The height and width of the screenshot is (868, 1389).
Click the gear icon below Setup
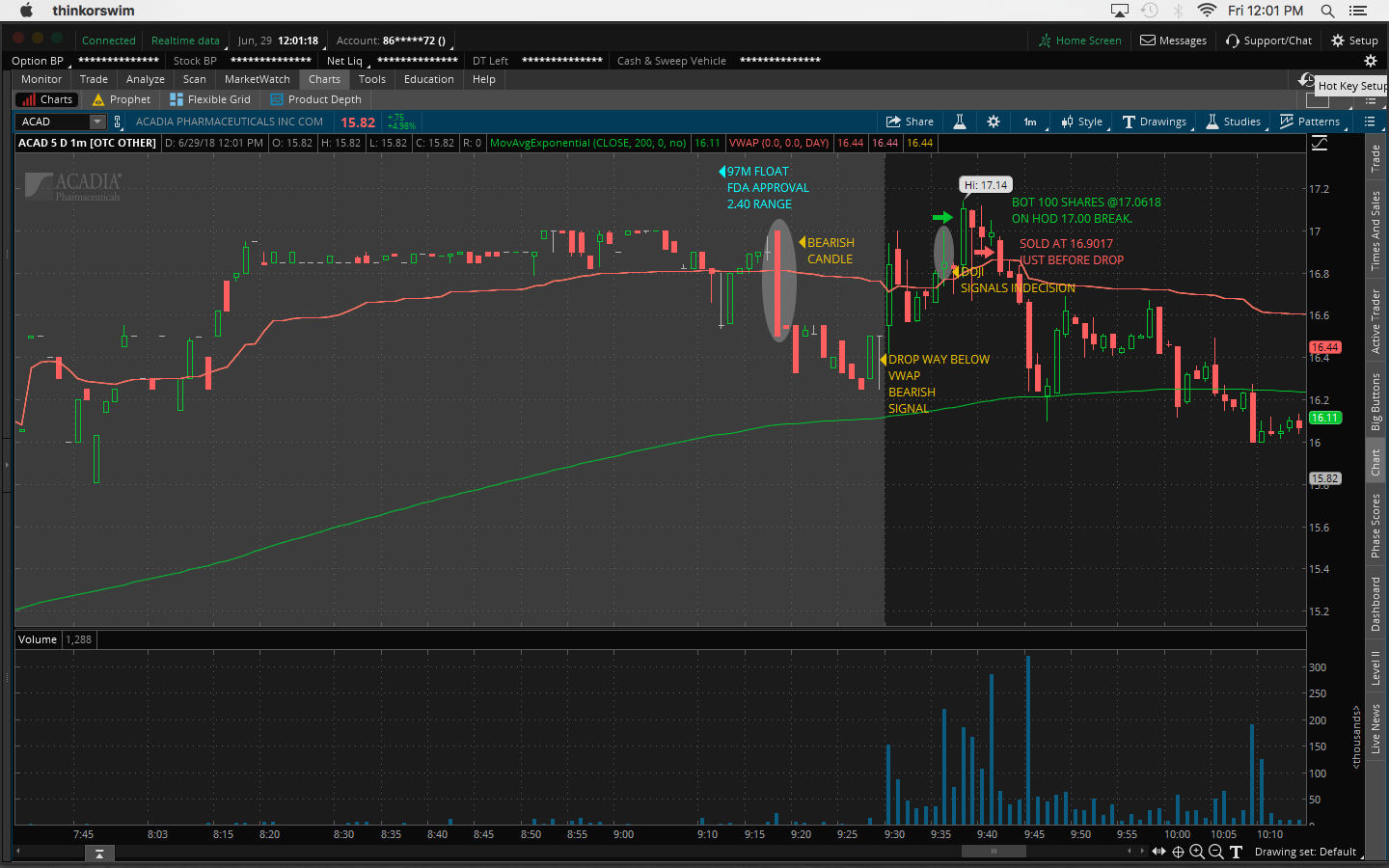(1370, 61)
